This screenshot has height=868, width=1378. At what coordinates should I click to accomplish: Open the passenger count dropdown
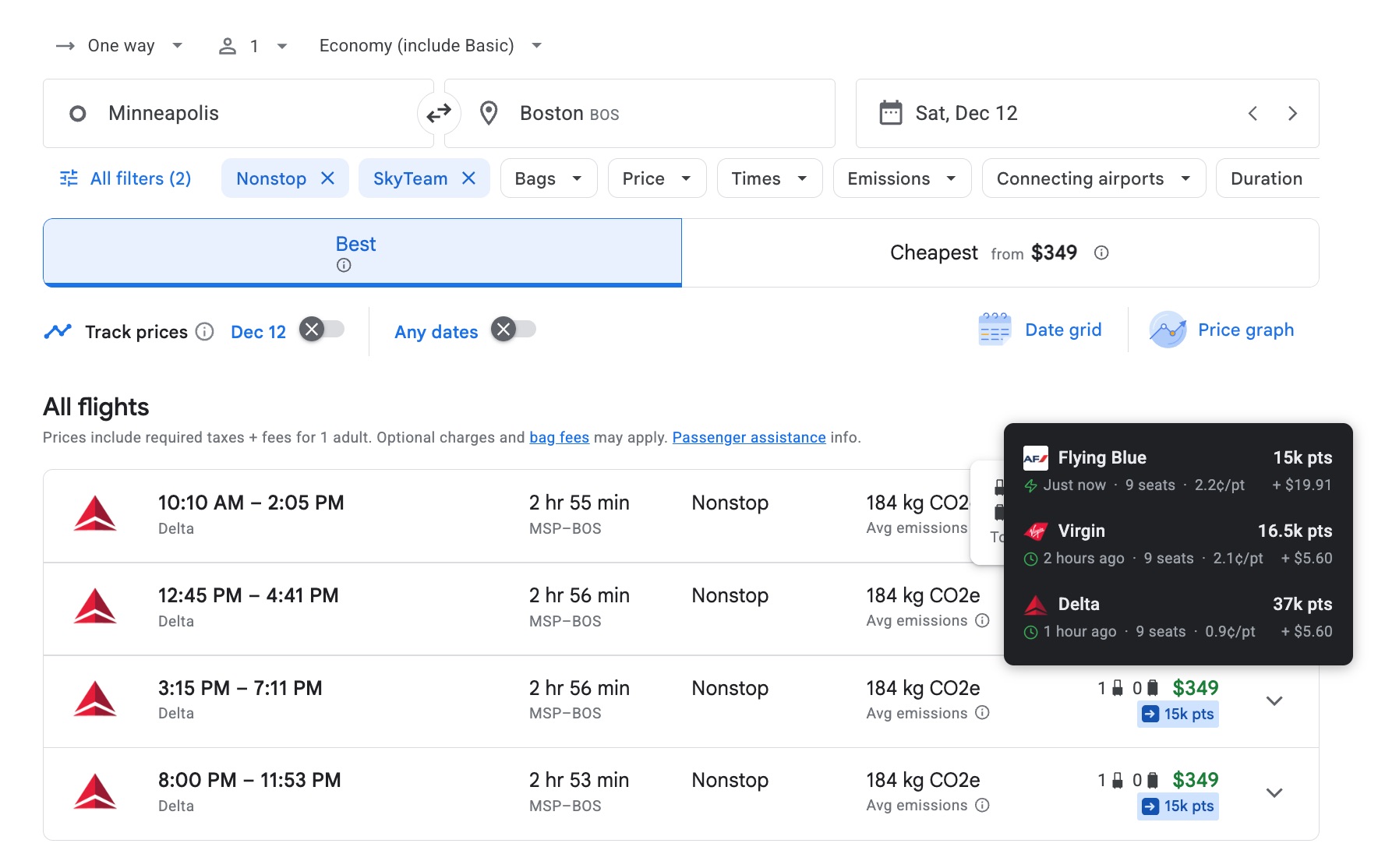click(x=253, y=46)
